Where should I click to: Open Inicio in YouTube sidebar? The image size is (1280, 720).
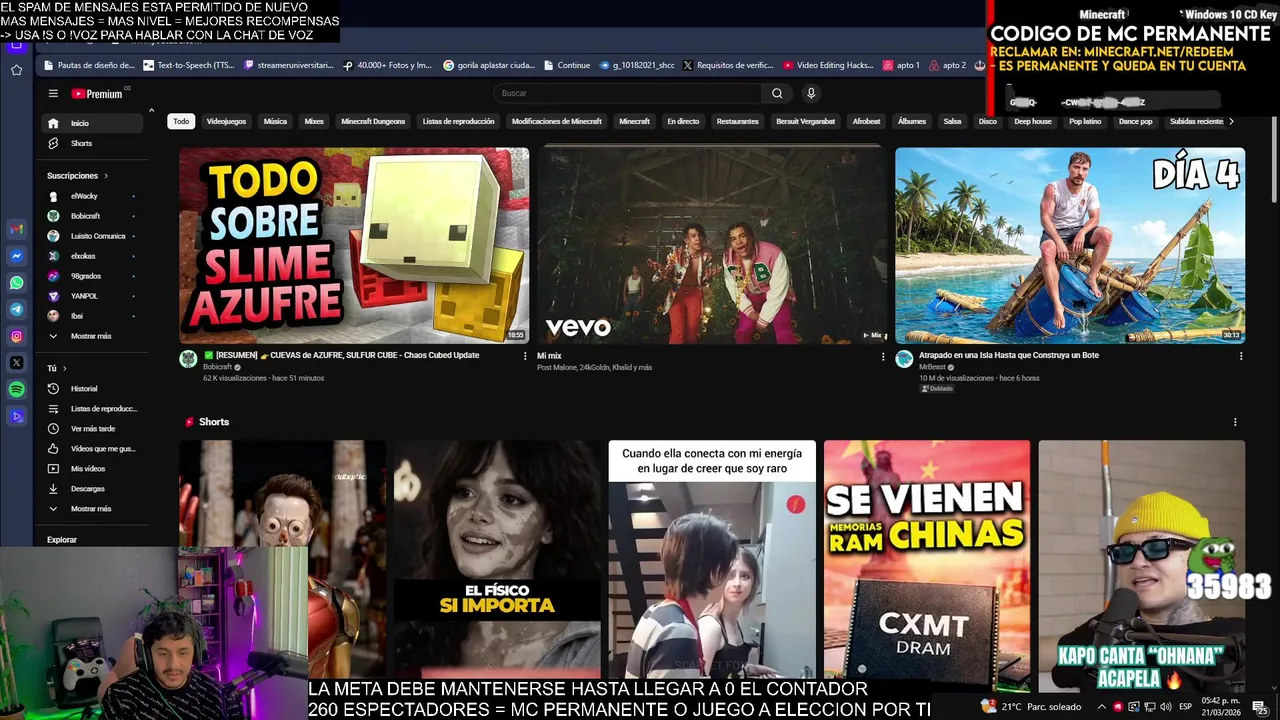pyautogui.click(x=92, y=123)
